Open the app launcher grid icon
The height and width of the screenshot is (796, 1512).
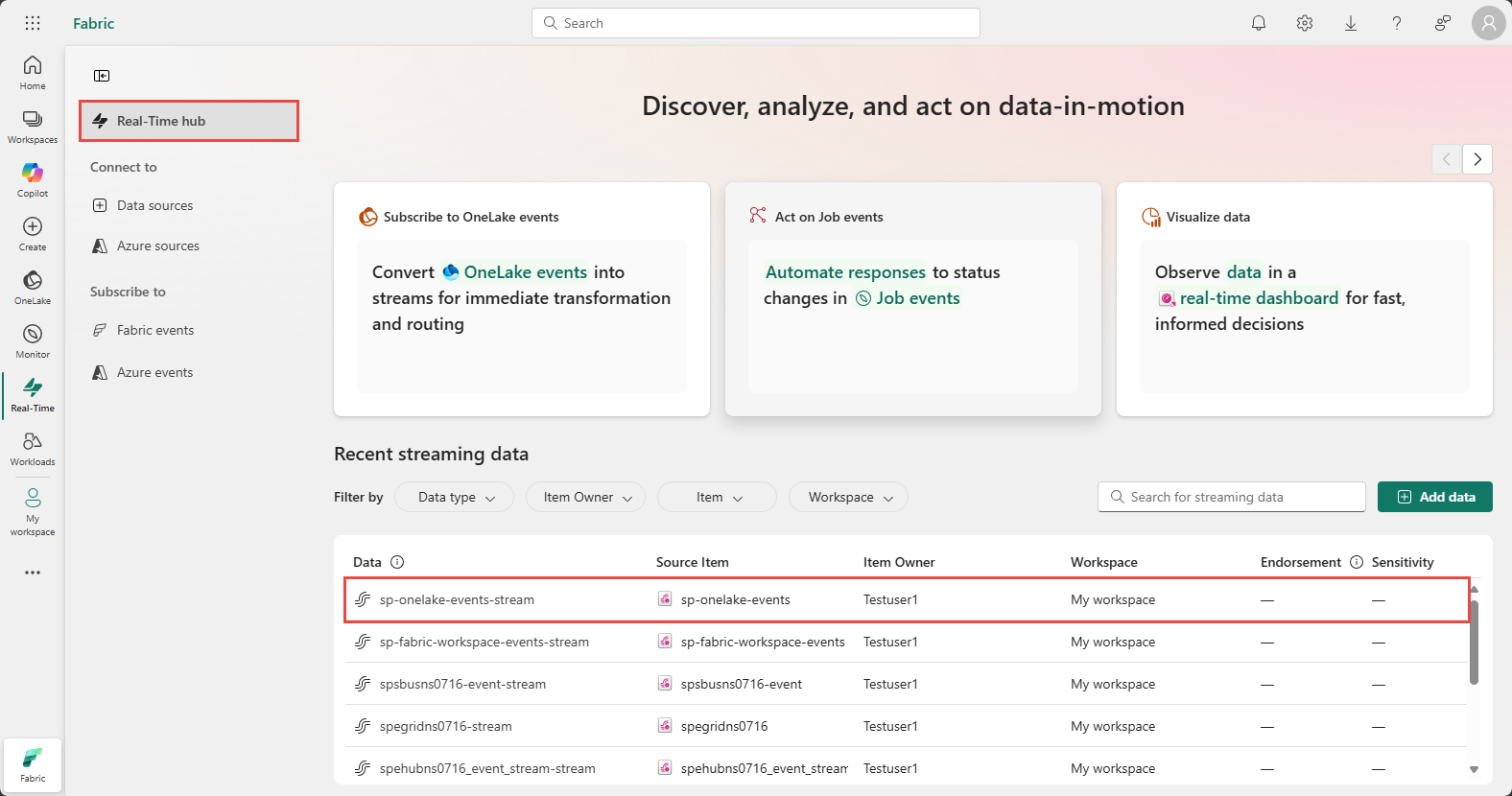click(33, 23)
